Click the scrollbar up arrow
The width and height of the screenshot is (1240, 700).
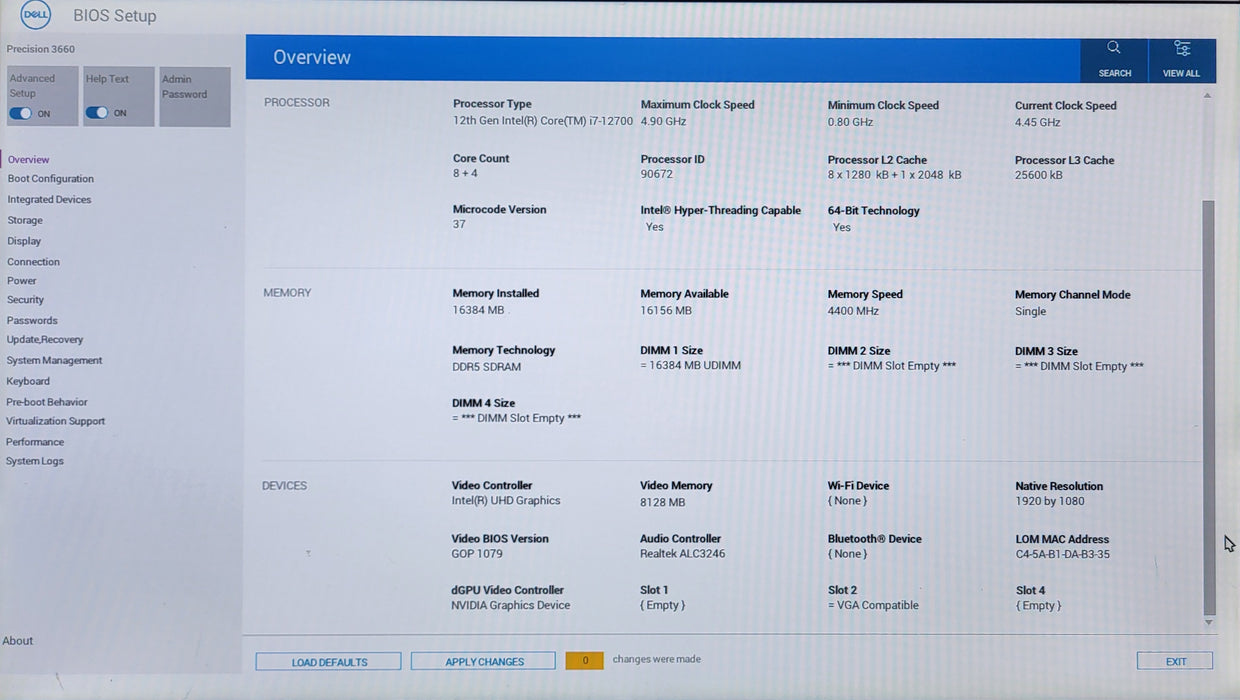(1208, 95)
